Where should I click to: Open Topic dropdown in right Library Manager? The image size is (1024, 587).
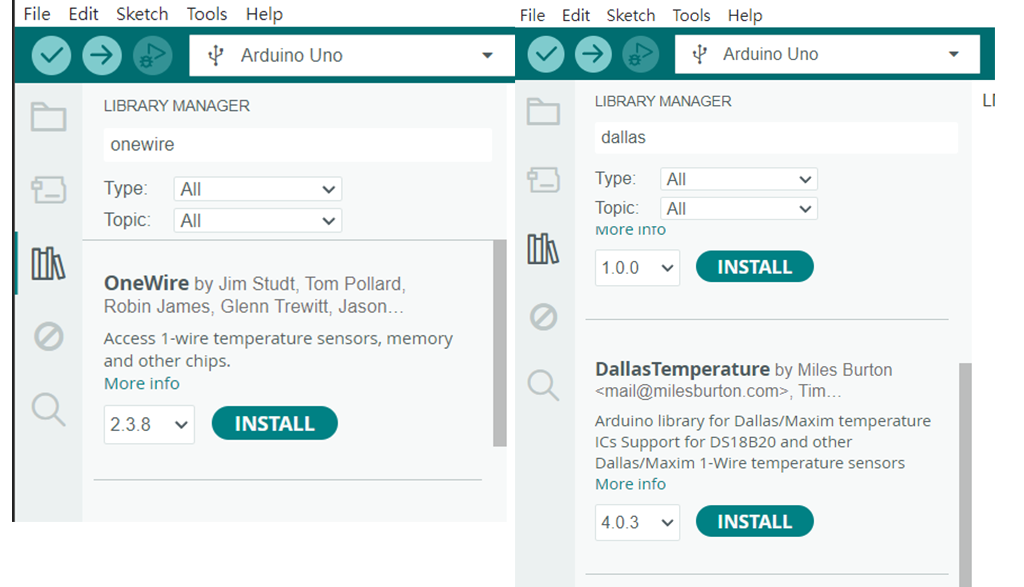[739, 209]
